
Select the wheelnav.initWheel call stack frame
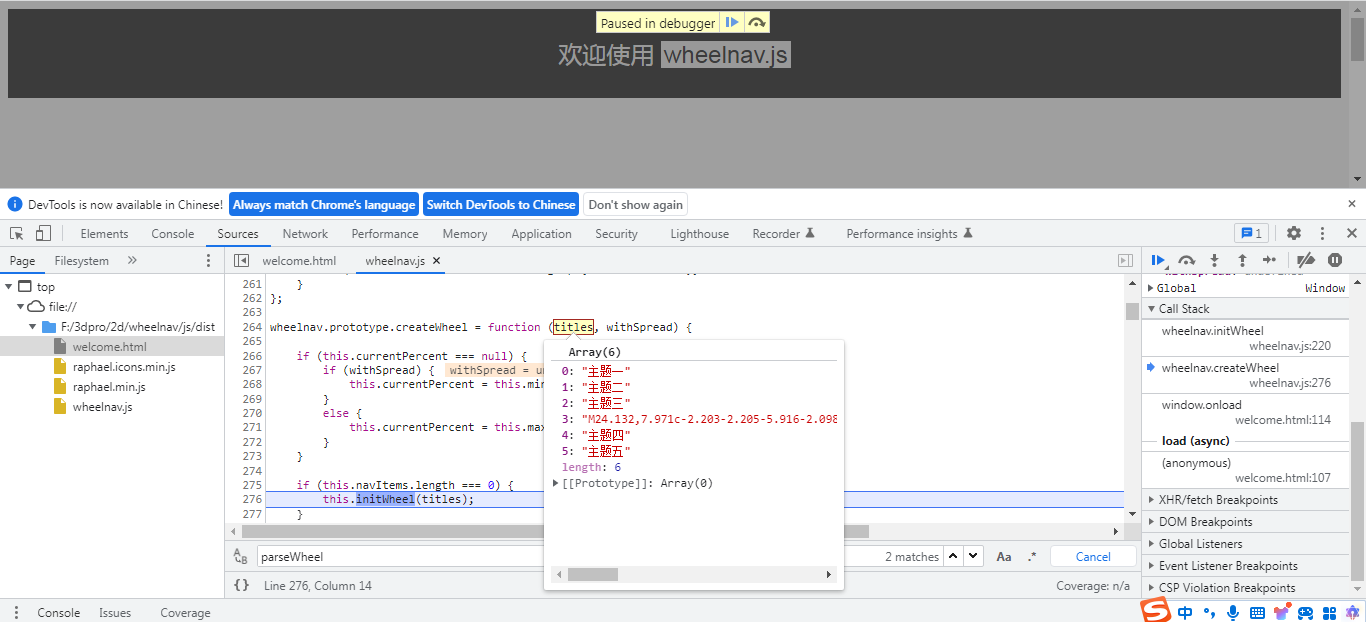tap(1246, 338)
